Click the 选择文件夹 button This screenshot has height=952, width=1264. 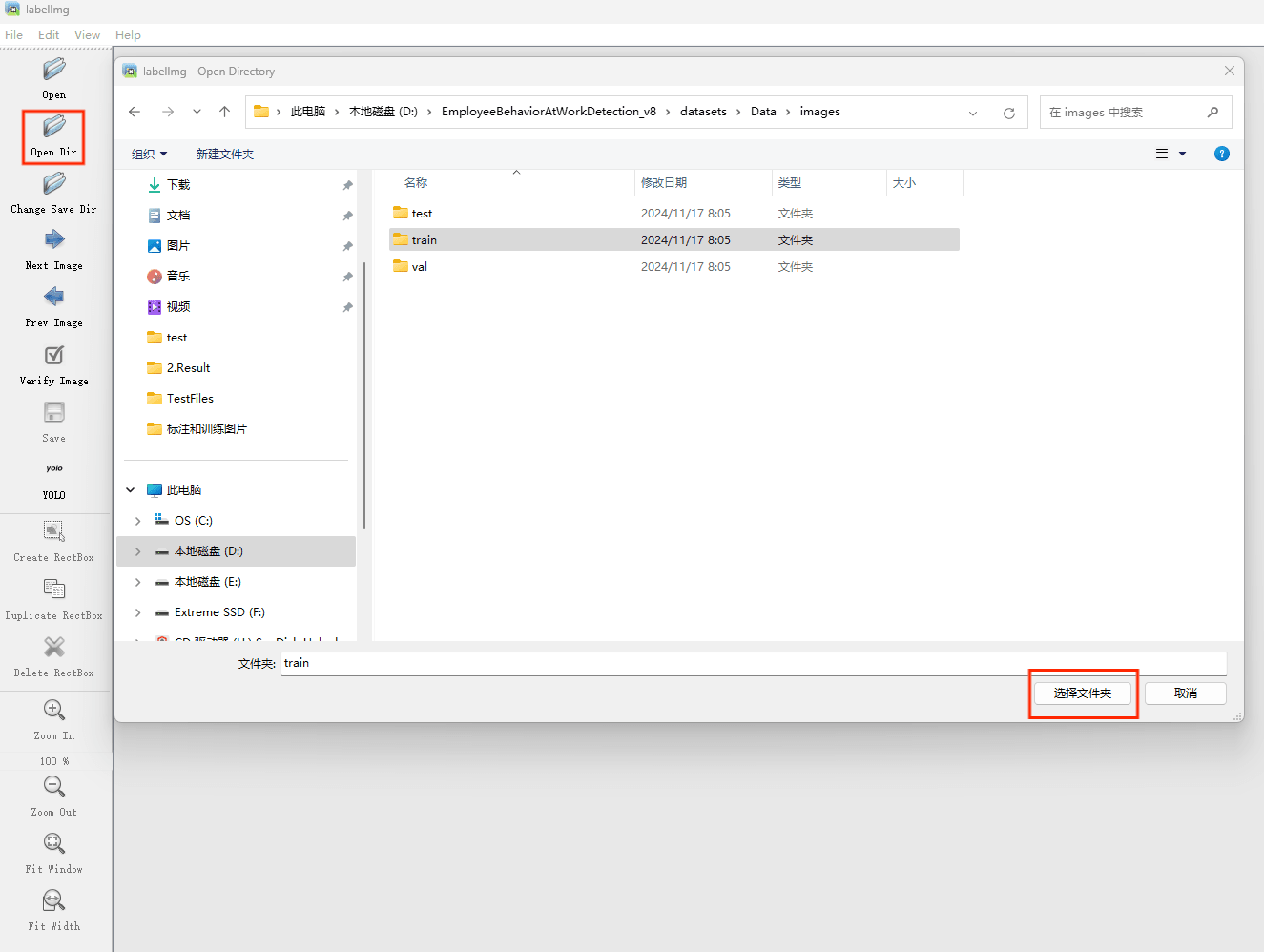[x=1083, y=693]
